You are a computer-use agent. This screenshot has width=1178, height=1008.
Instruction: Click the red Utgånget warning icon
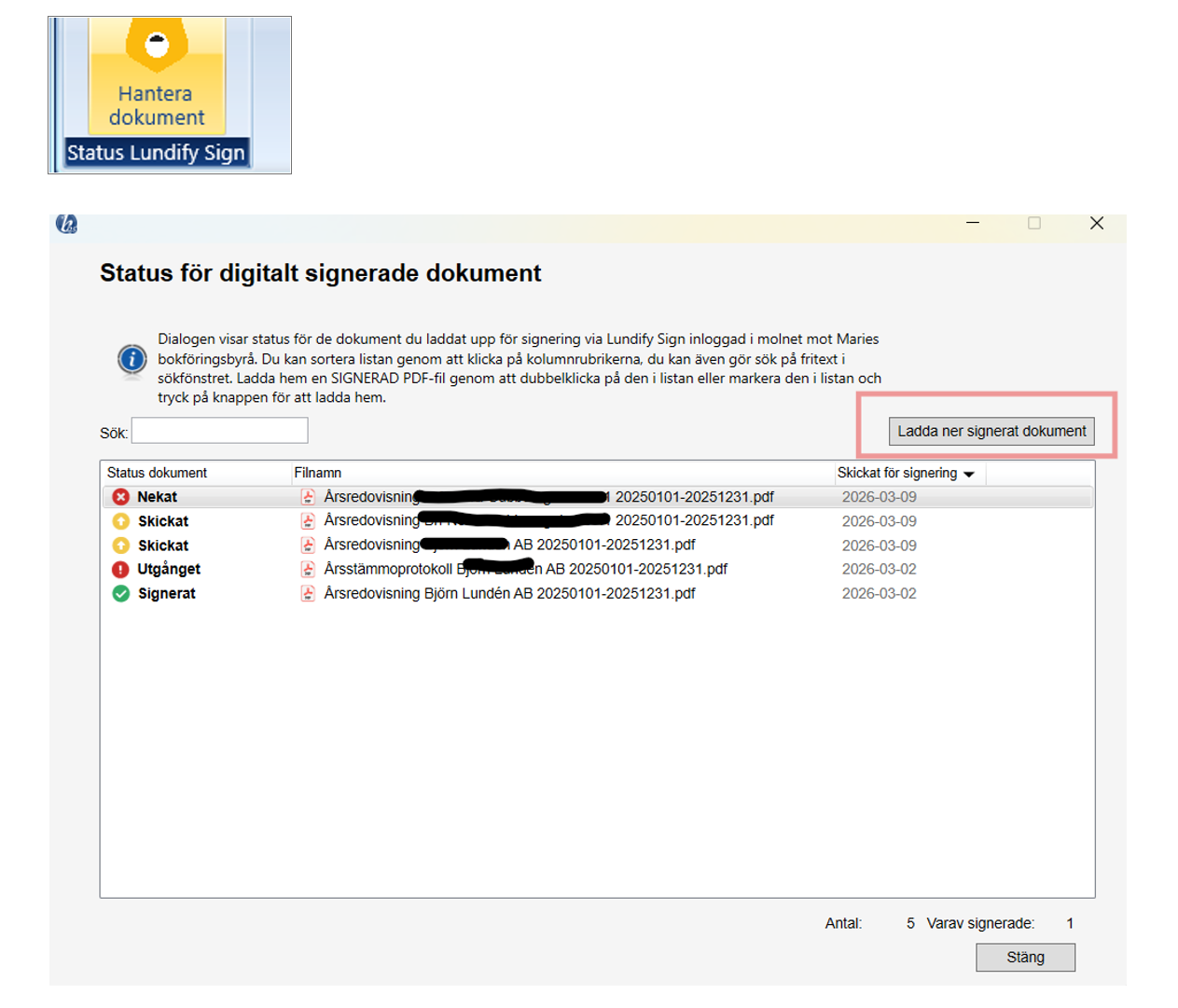(x=120, y=570)
